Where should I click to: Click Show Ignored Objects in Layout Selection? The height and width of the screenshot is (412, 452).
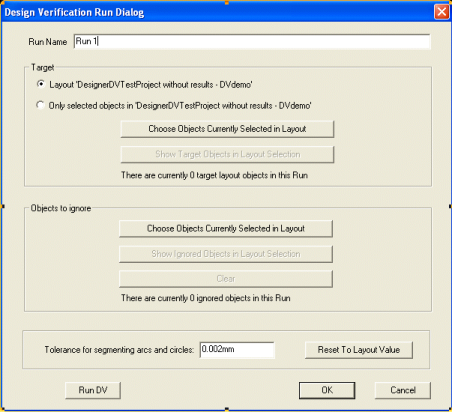tap(226, 254)
